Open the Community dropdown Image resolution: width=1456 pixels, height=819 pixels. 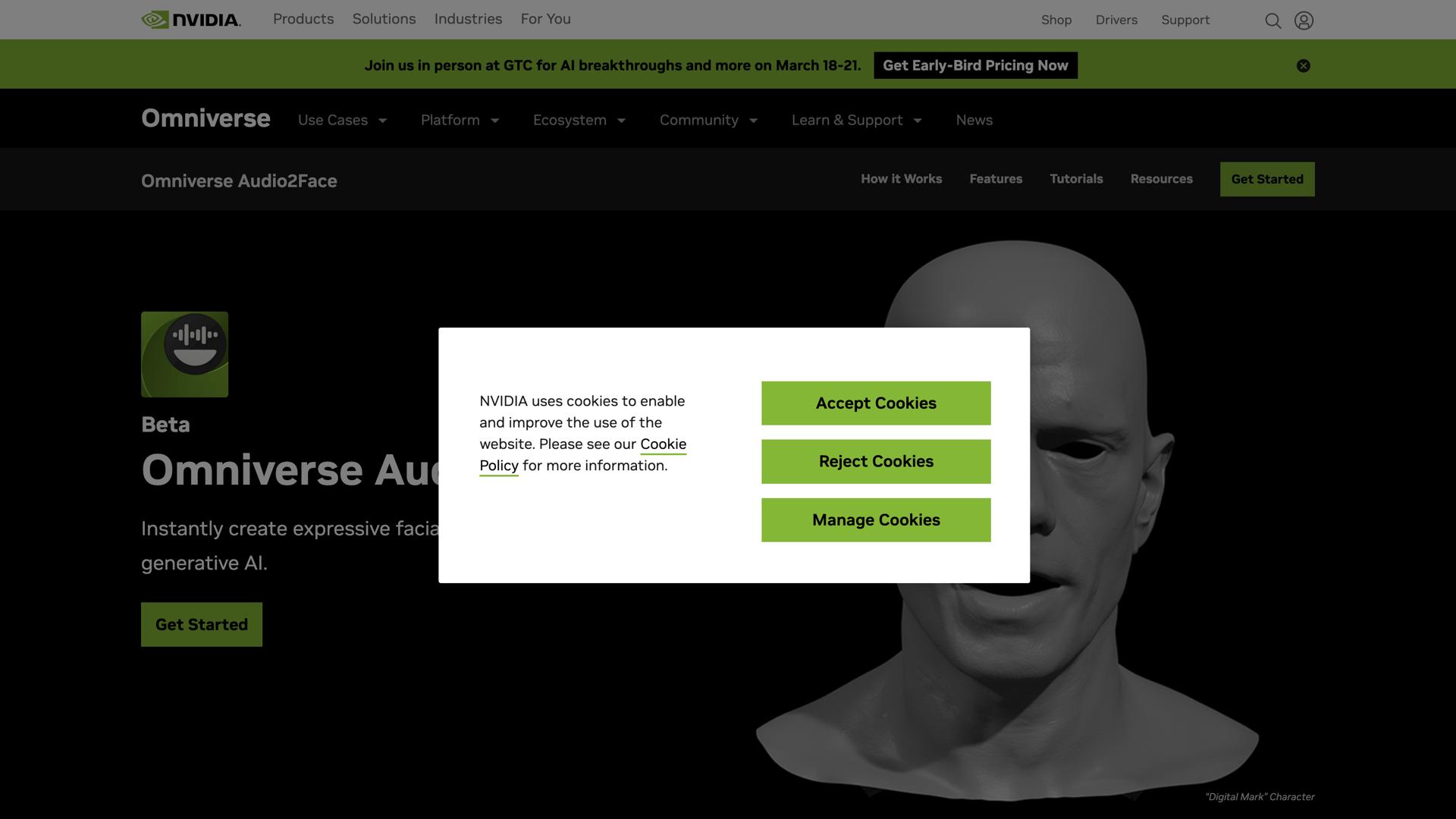pyautogui.click(x=708, y=120)
